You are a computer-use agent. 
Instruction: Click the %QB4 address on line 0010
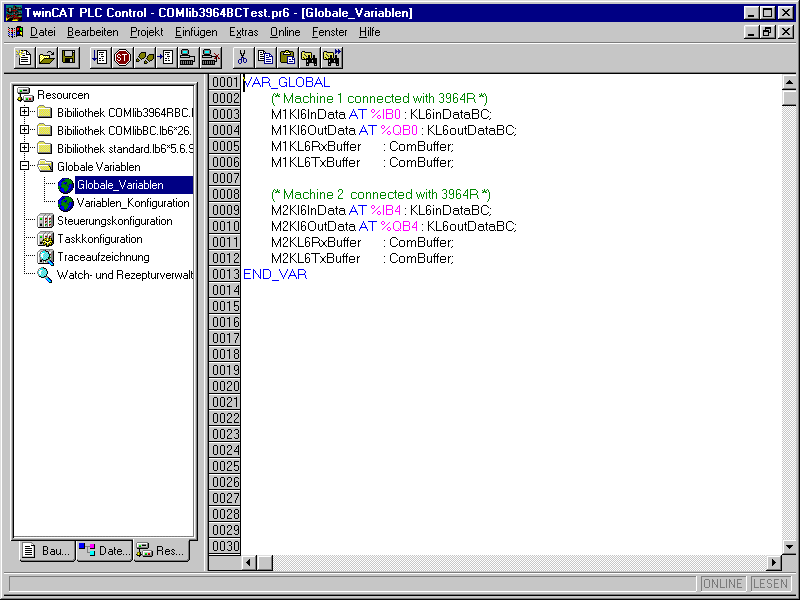point(399,226)
